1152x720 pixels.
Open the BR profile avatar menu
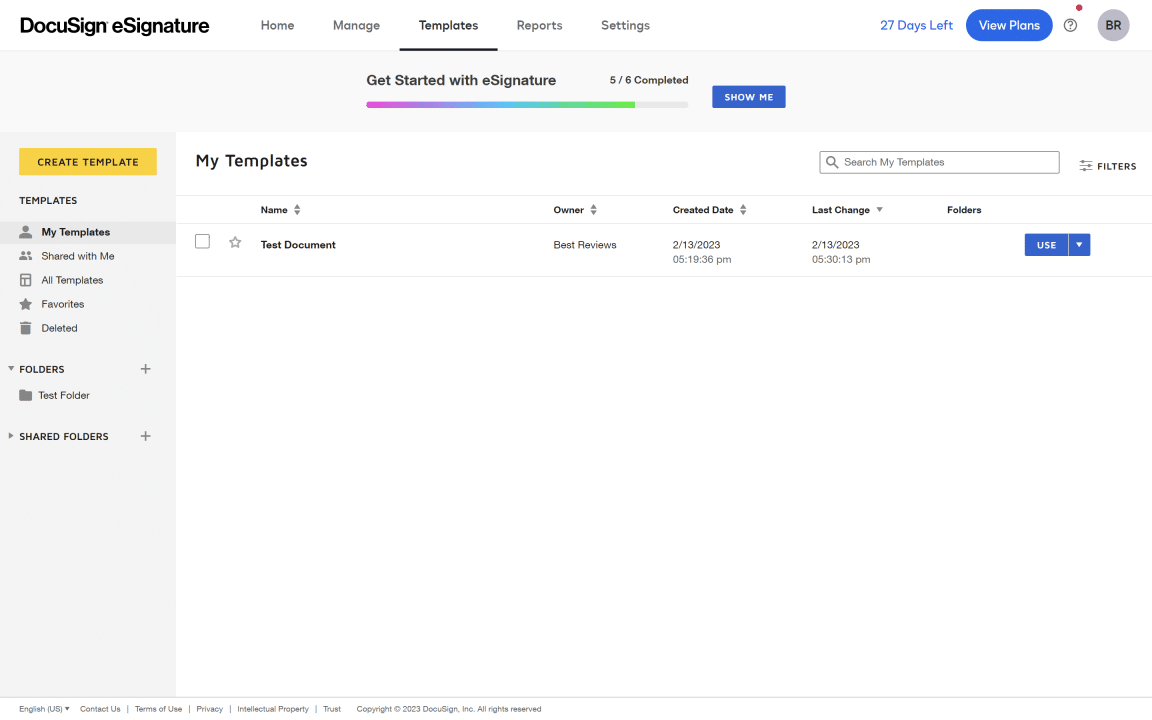coord(1113,25)
